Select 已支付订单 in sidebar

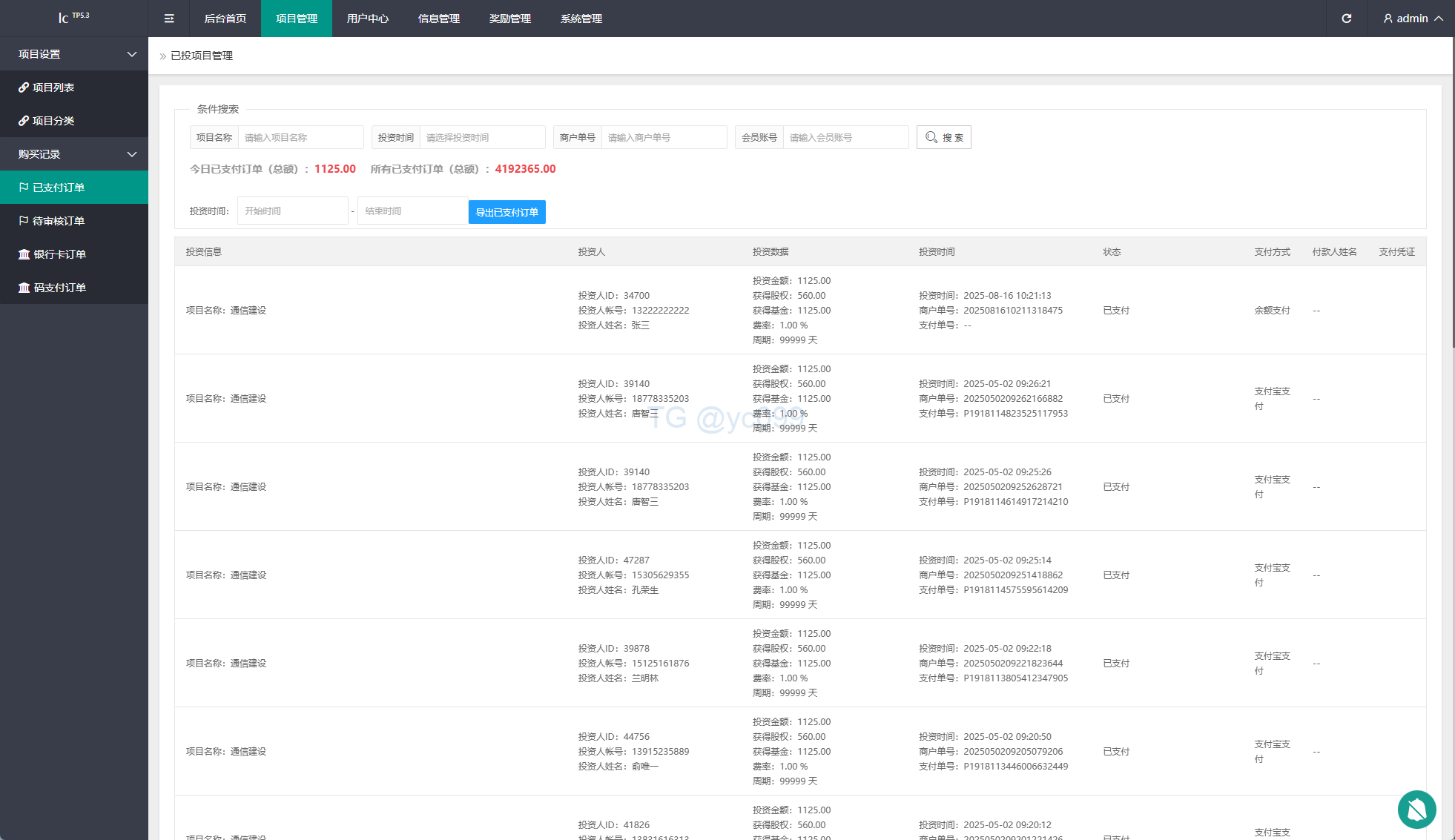pyautogui.click(x=58, y=188)
